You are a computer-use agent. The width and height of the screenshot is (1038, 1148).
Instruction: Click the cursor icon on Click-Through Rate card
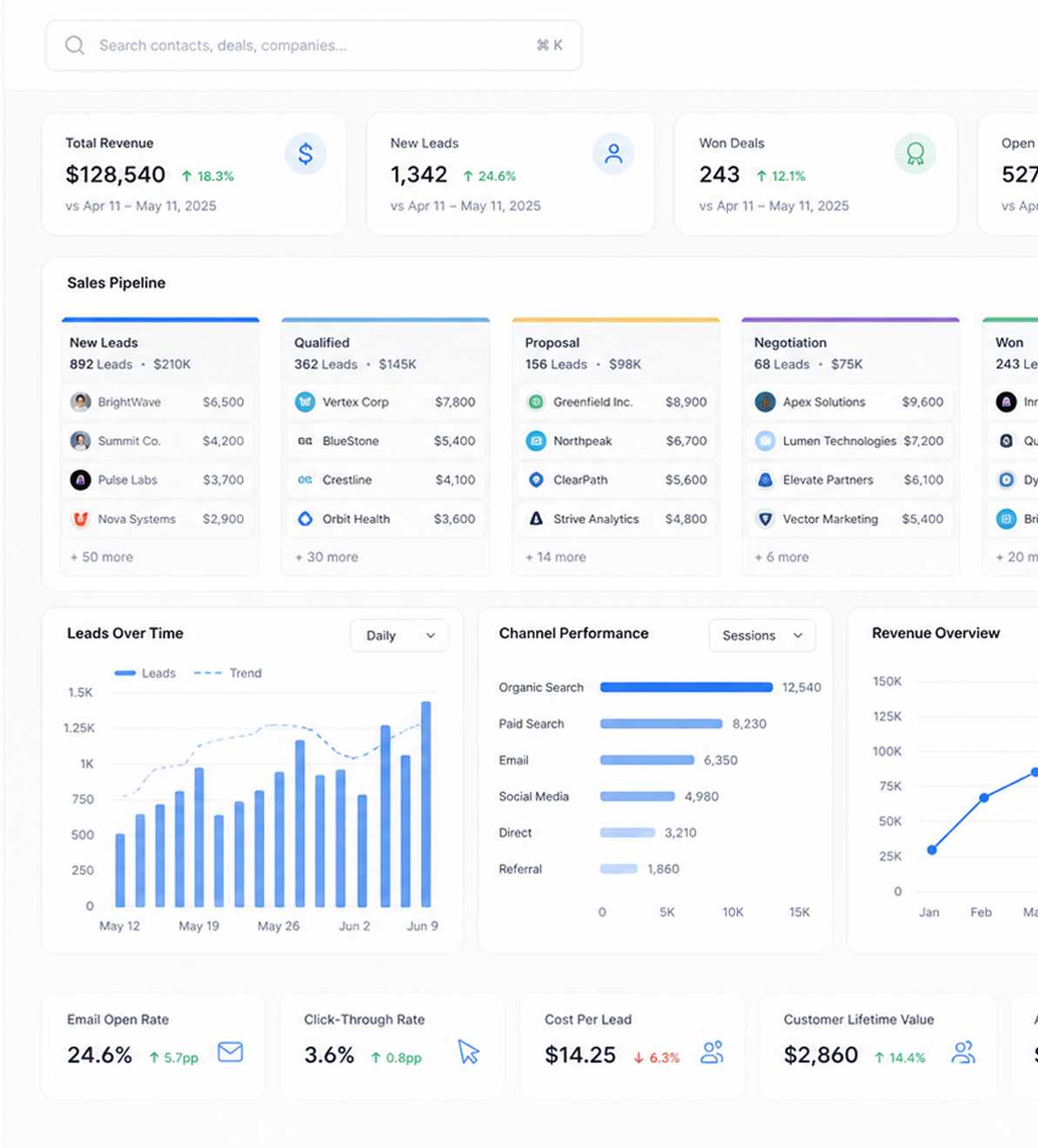click(x=469, y=1052)
